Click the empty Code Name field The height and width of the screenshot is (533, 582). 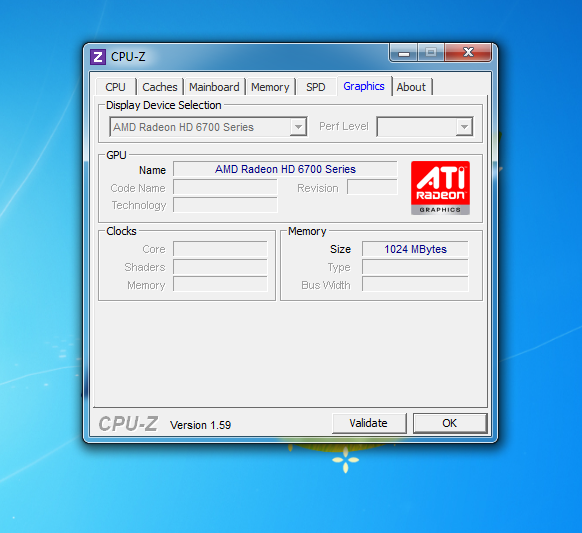click(225, 187)
